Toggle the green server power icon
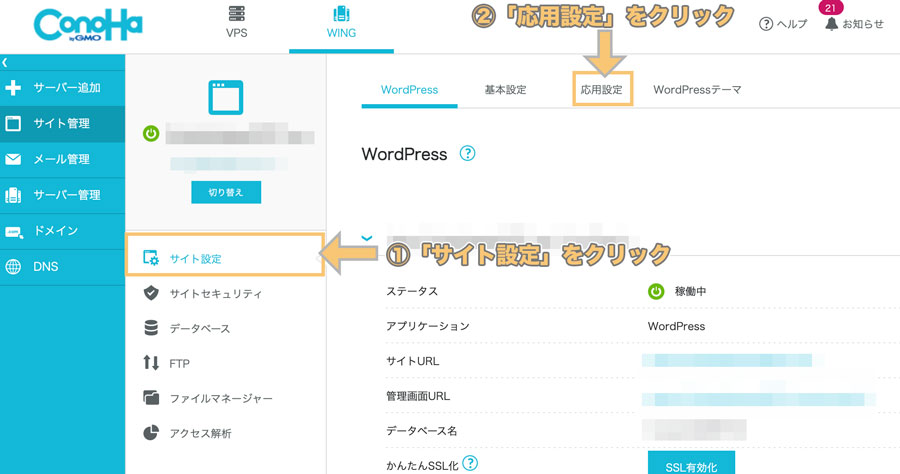The width and height of the screenshot is (900, 474). tap(151, 134)
